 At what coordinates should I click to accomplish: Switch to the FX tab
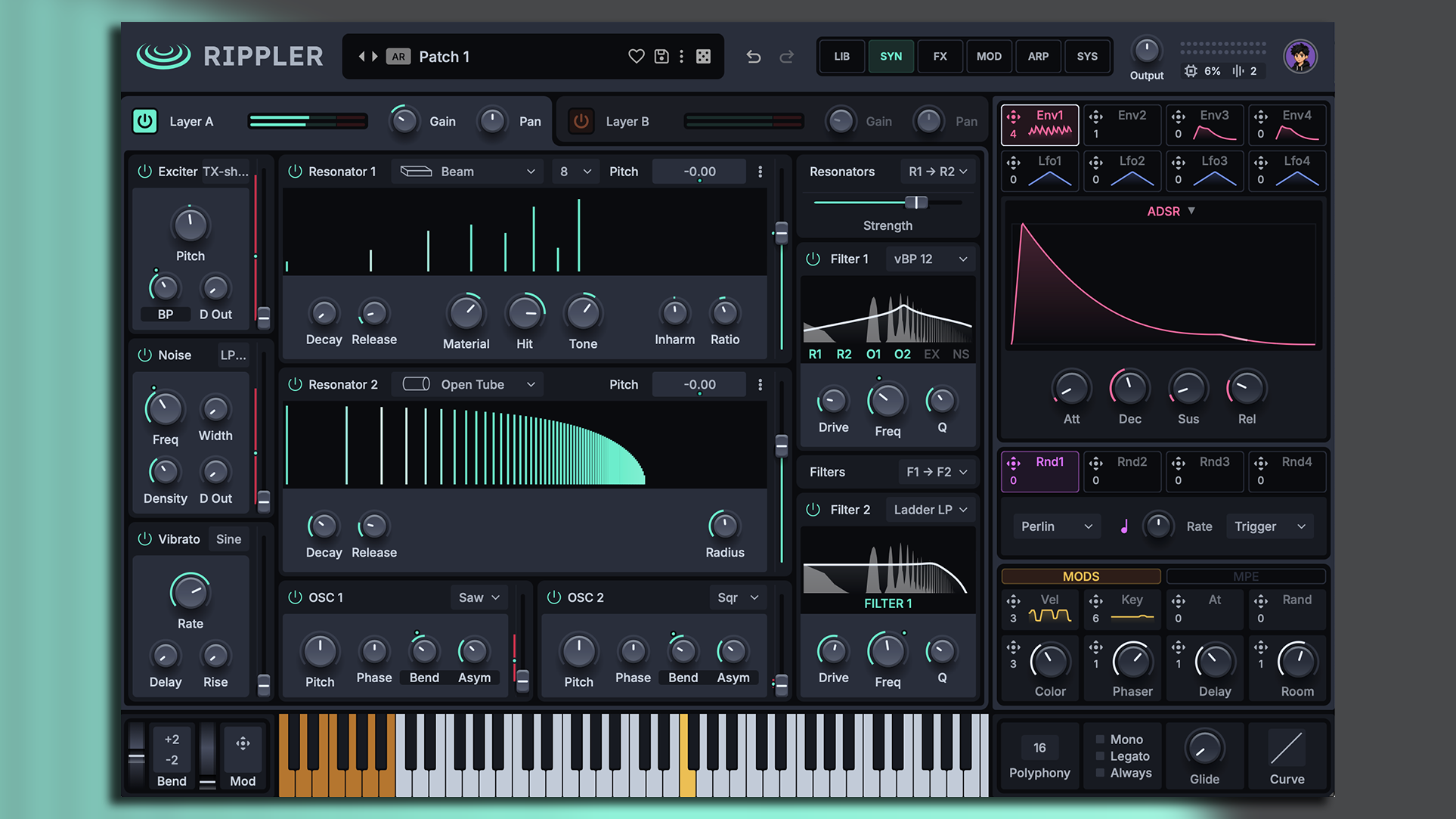[940, 56]
